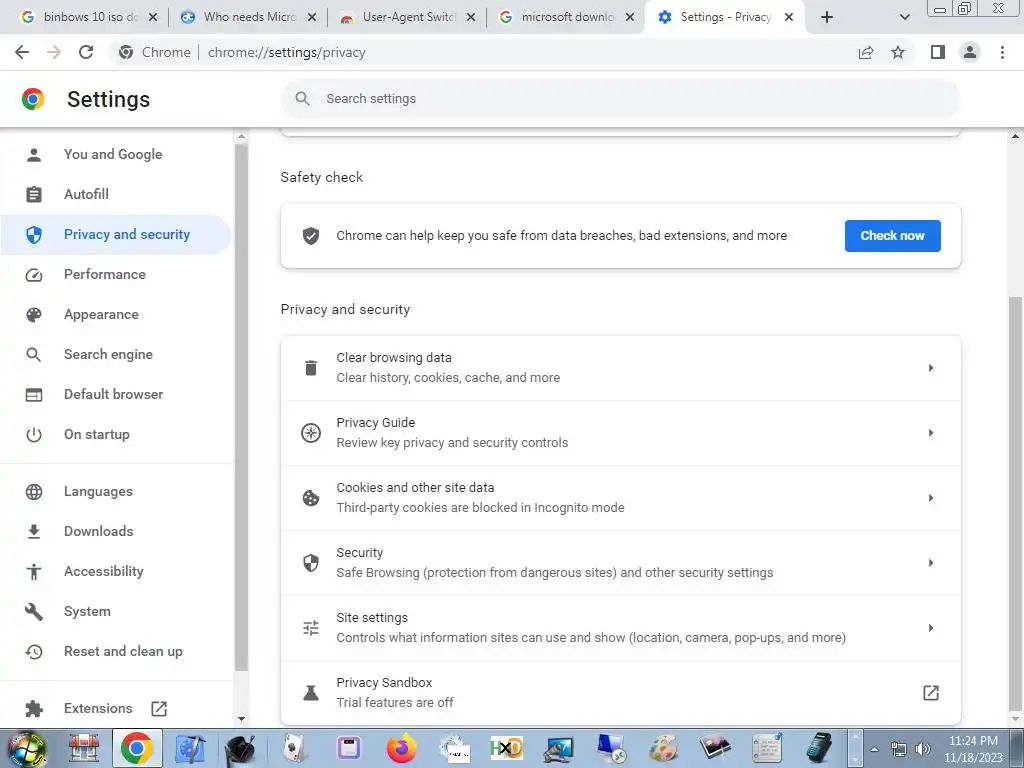The width and height of the screenshot is (1024, 768).
Task: Click the sidebar scrollbar down arrow
Action: click(242, 718)
